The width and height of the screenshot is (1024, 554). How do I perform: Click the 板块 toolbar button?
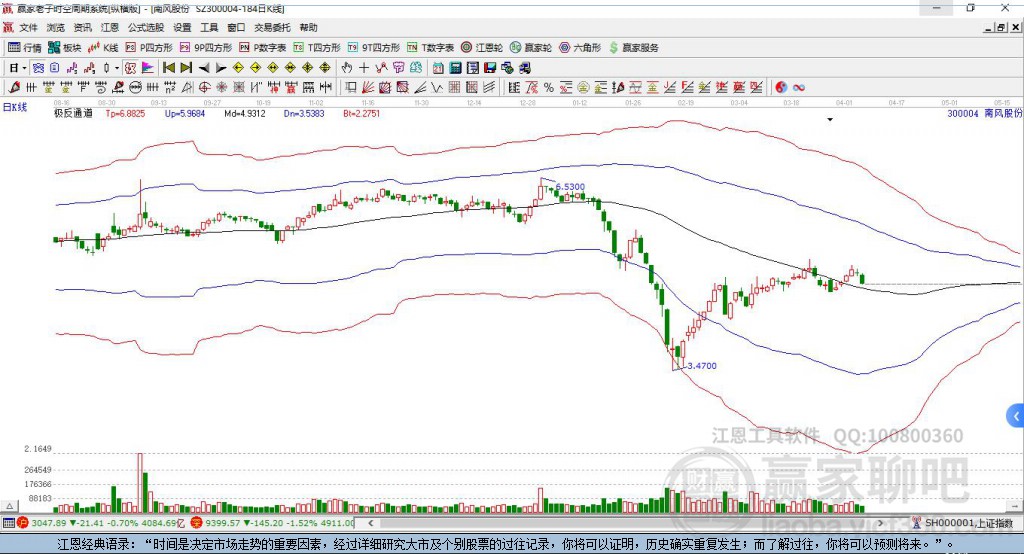(x=64, y=48)
